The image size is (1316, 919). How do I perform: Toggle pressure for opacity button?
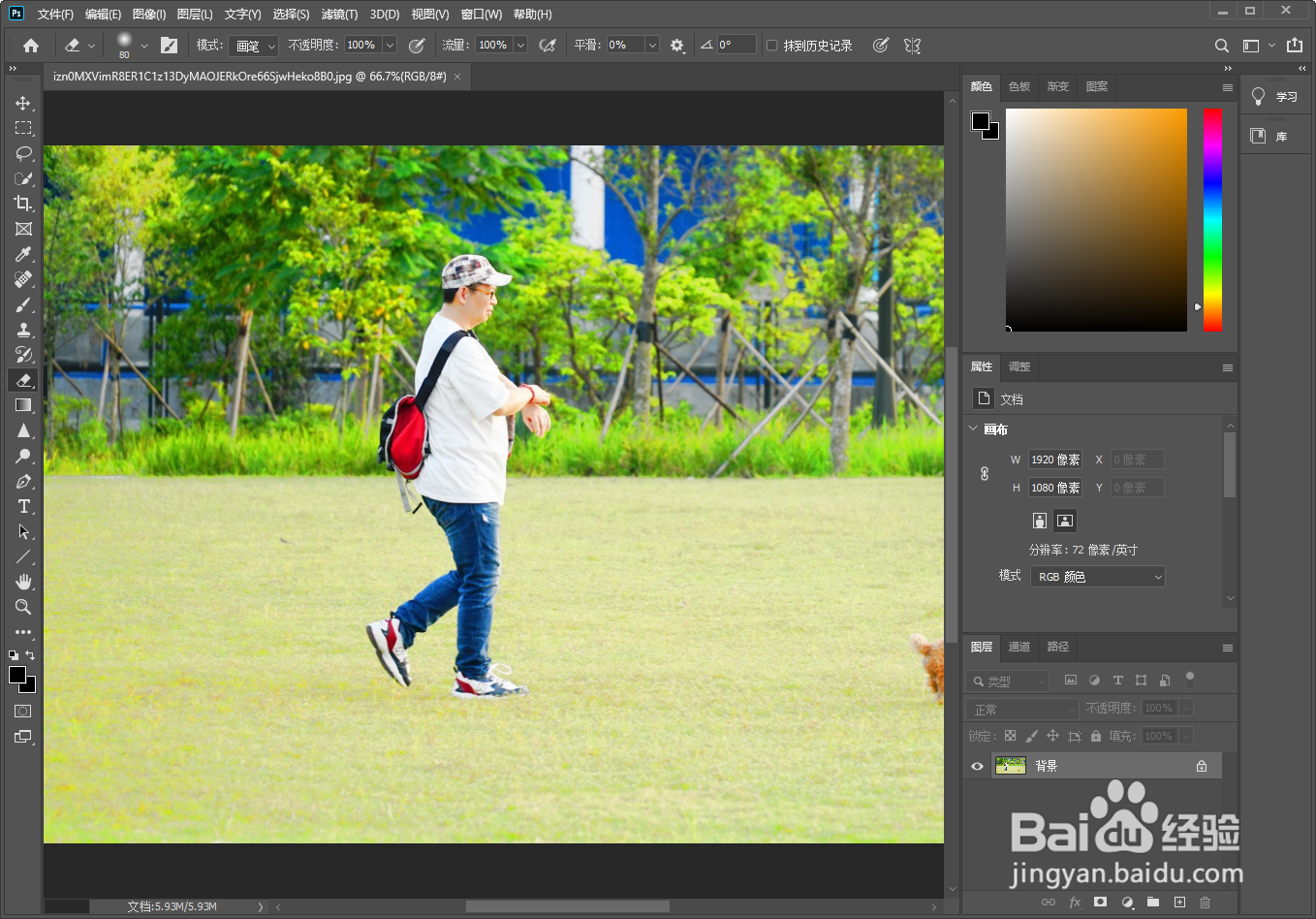[417, 46]
